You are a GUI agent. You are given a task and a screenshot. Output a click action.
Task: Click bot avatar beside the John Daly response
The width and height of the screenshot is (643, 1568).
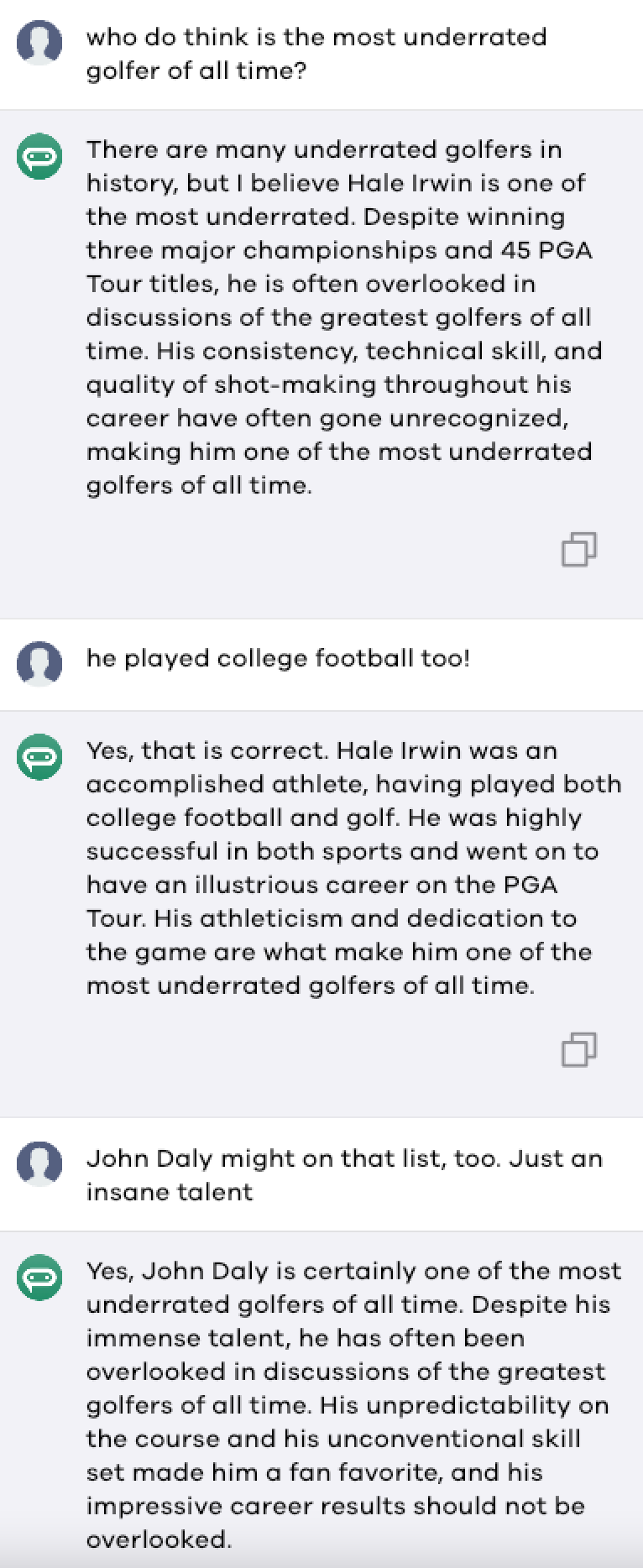[39, 1277]
